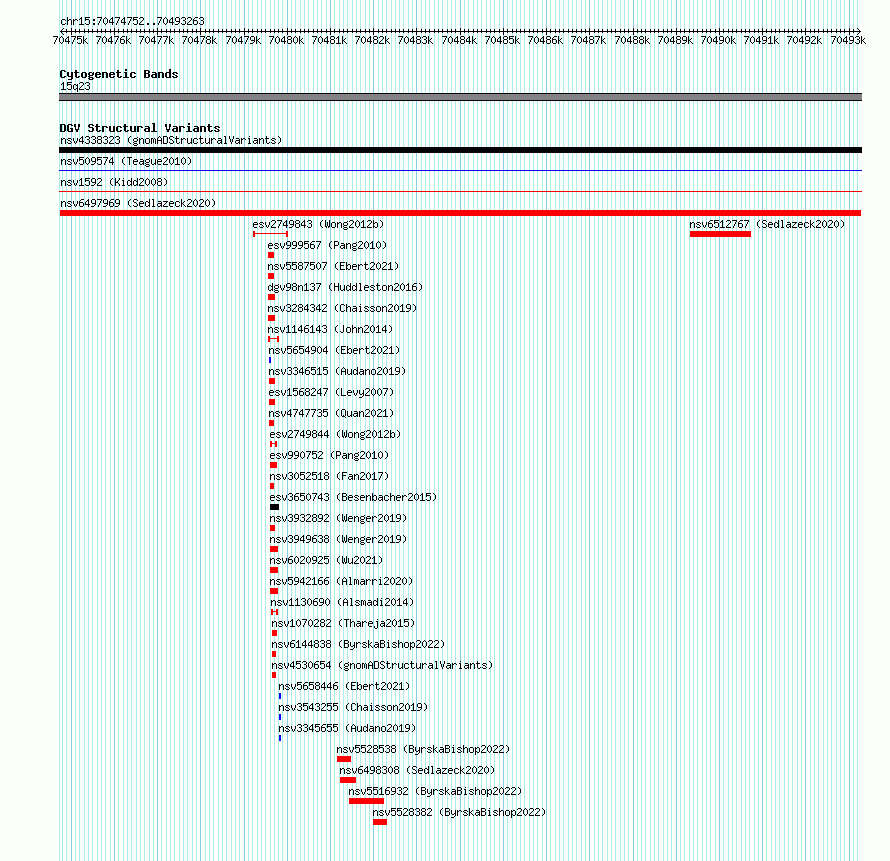
Task: Click the red bar under nsv6512767
Action: click(x=720, y=234)
